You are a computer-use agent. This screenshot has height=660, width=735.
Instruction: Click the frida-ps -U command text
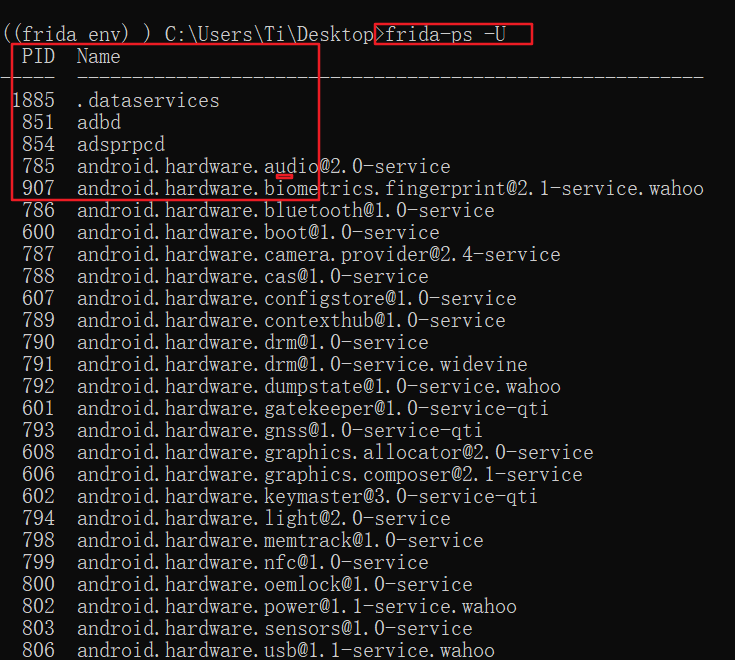[445, 35]
